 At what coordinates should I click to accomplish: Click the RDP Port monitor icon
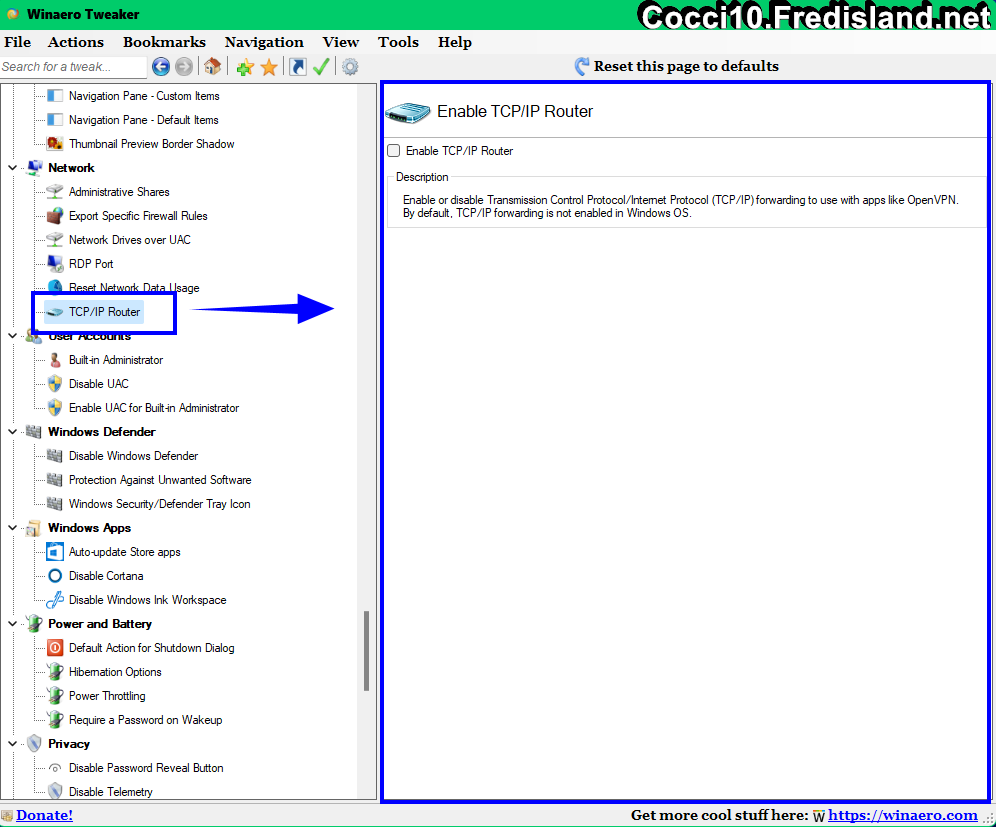(x=55, y=264)
